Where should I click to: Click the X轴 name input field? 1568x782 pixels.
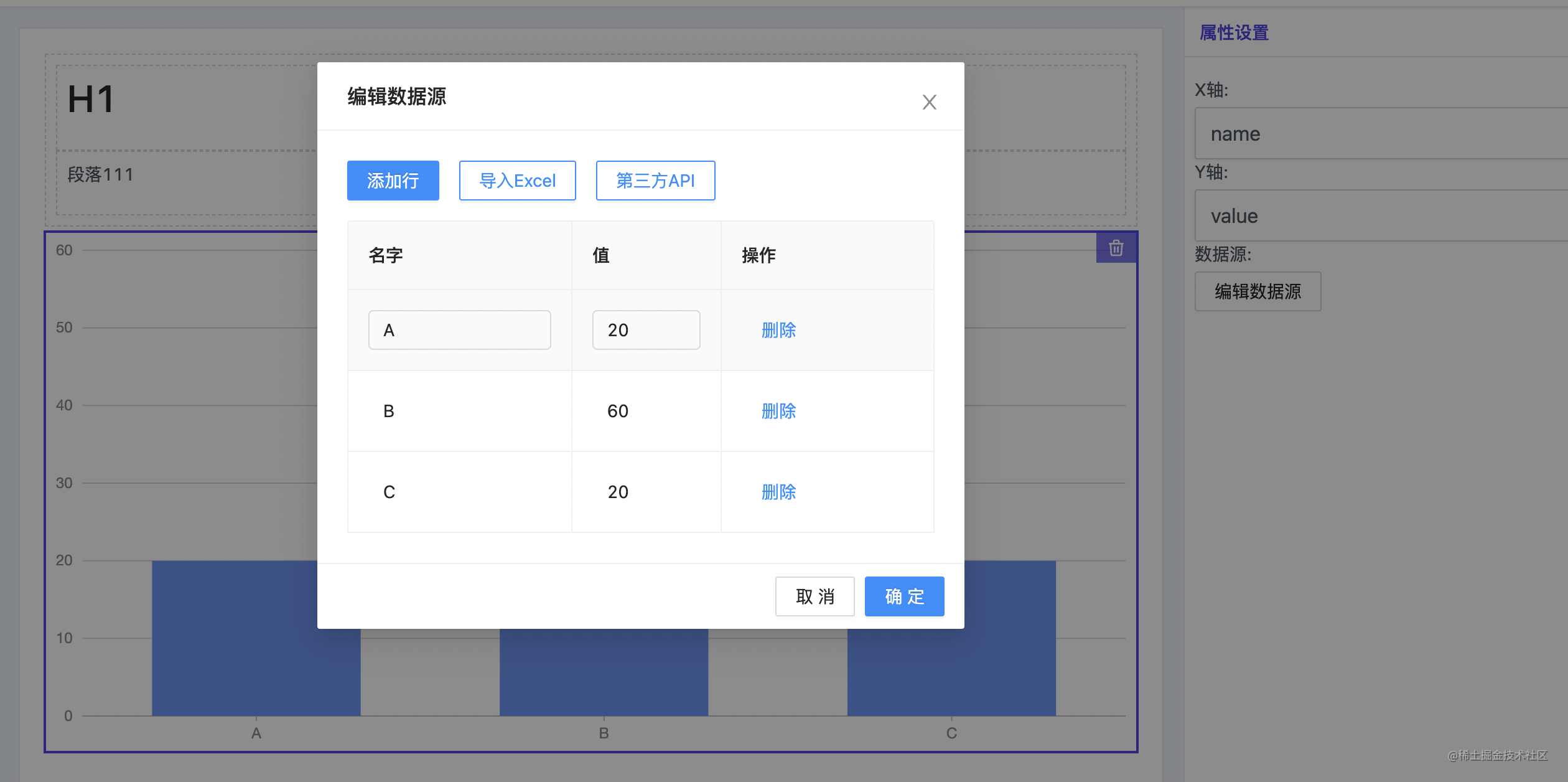pos(1381,133)
